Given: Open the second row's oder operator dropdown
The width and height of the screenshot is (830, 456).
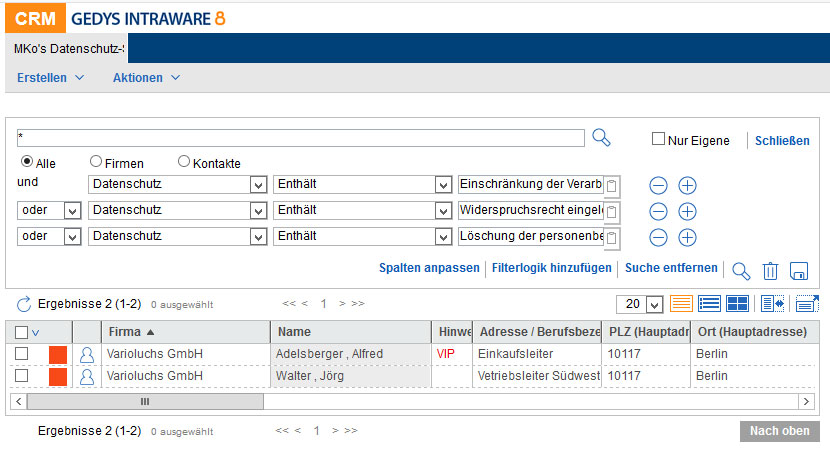Looking at the screenshot, I should (x=72, y=211).
